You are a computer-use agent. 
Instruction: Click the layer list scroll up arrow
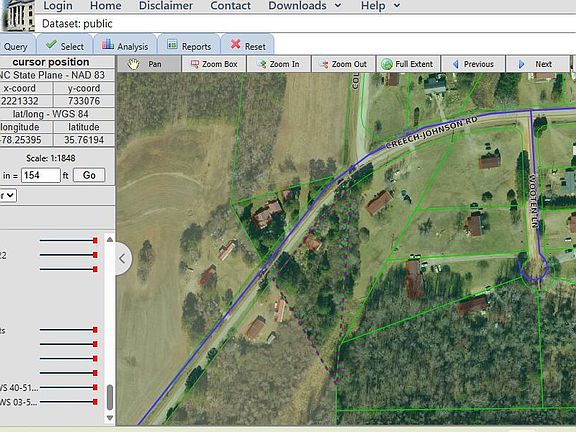coord(110,240)
